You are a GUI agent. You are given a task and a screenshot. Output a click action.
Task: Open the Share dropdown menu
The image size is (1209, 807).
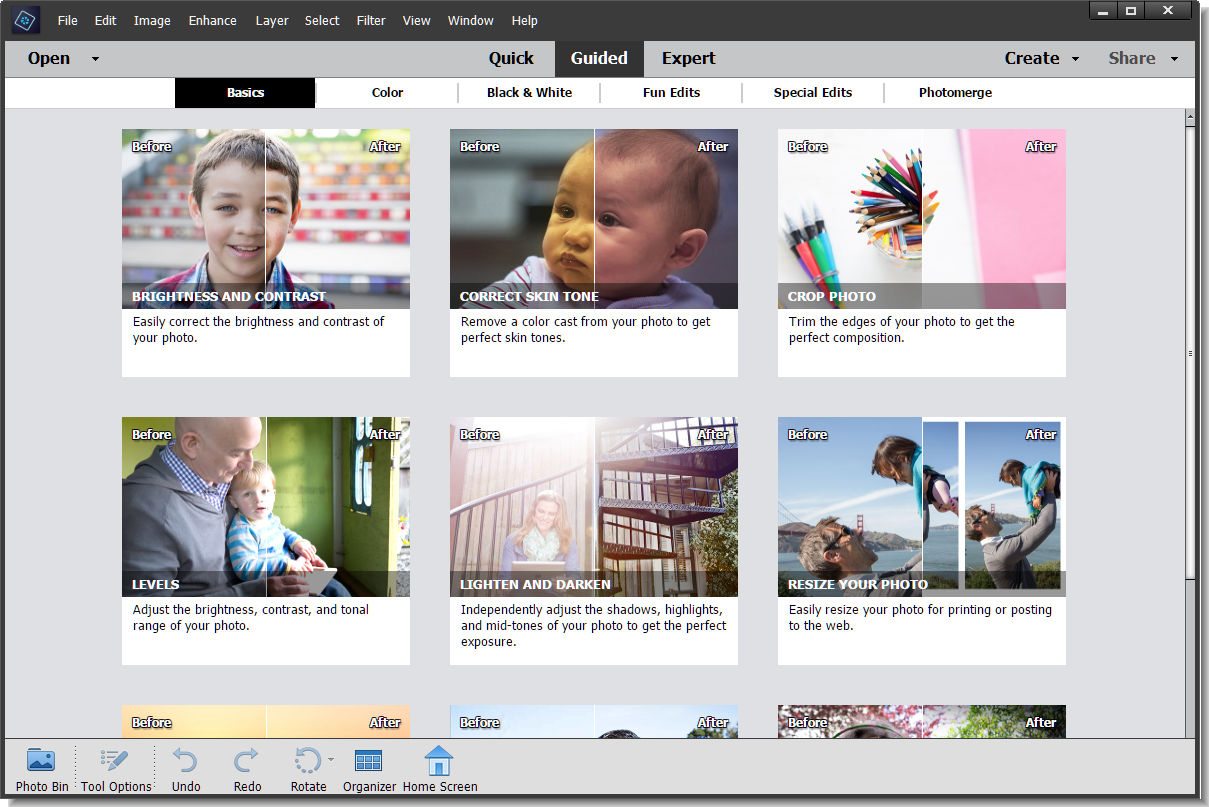pyautogui.click(x=1143, y=58)
